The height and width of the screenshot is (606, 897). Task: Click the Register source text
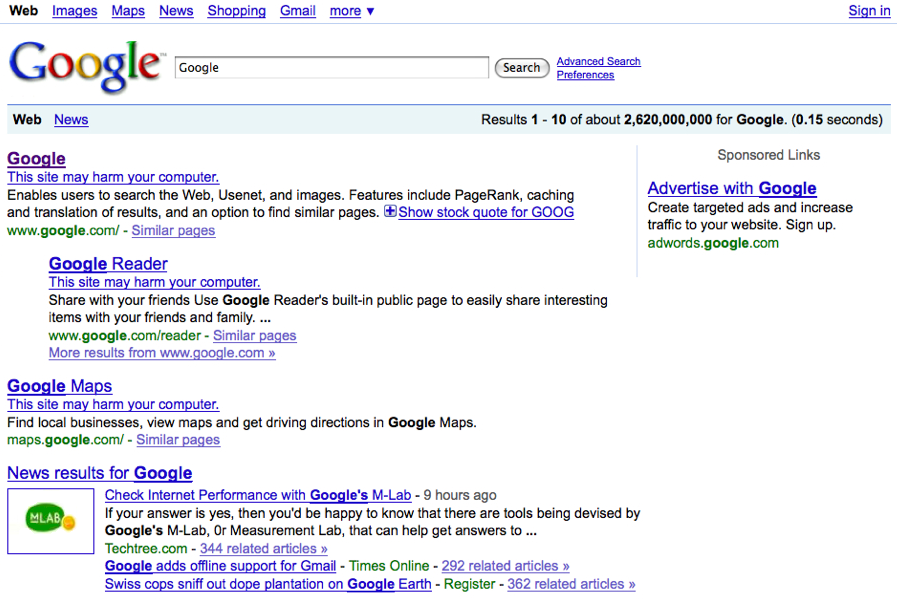470,584
